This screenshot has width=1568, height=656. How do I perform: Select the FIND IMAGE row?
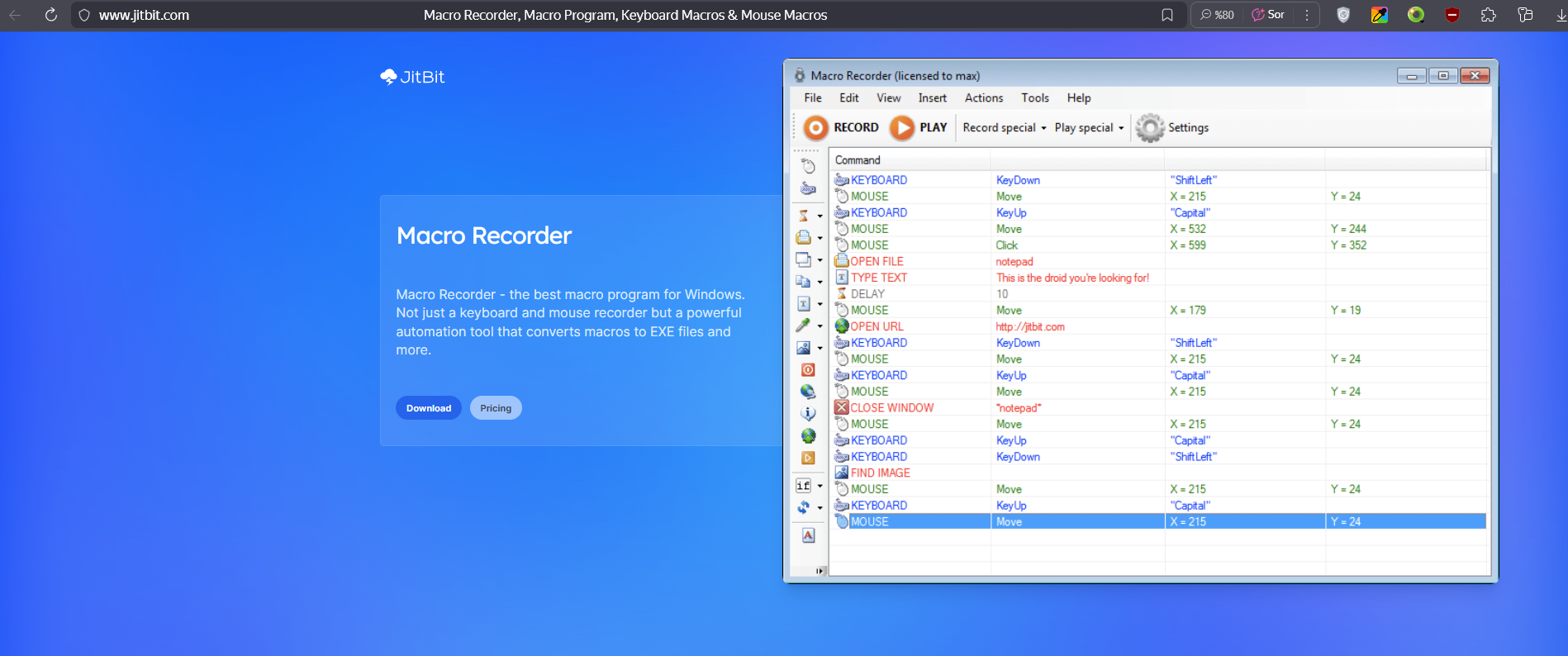(1157, 473)
